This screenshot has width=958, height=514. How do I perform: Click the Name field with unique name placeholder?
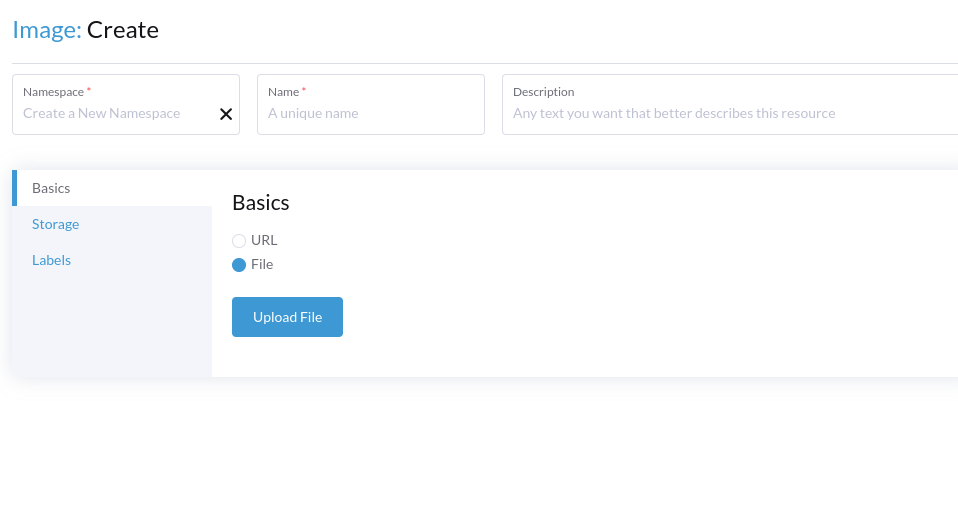pos(370,114)
